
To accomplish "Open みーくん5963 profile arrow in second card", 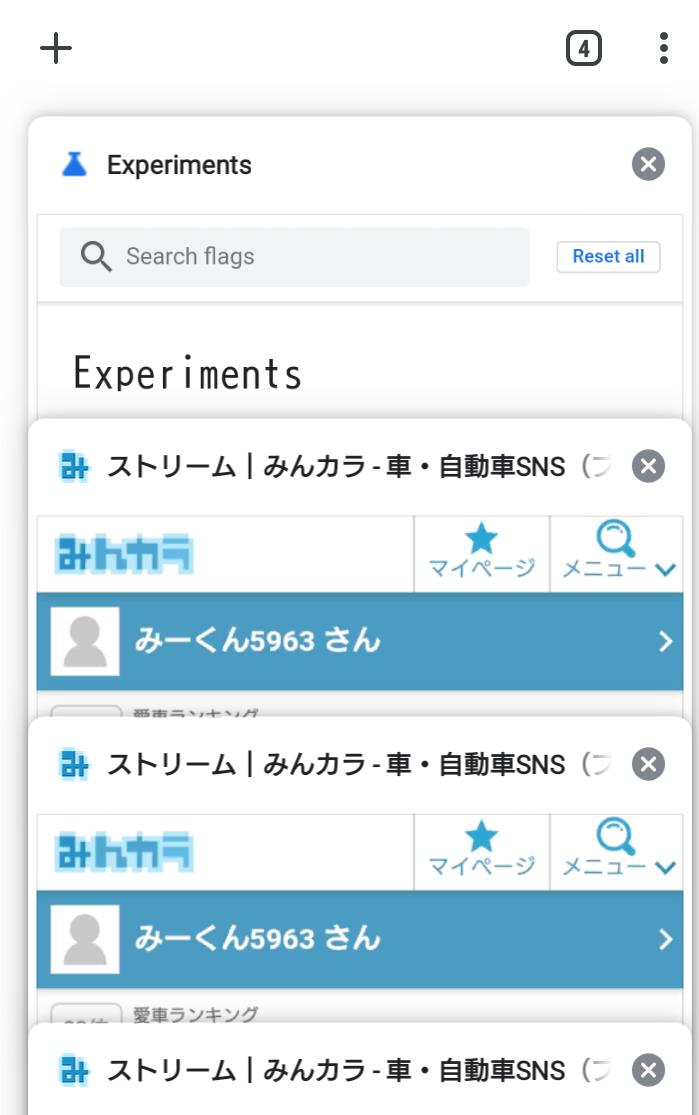I will pos(665,939).
